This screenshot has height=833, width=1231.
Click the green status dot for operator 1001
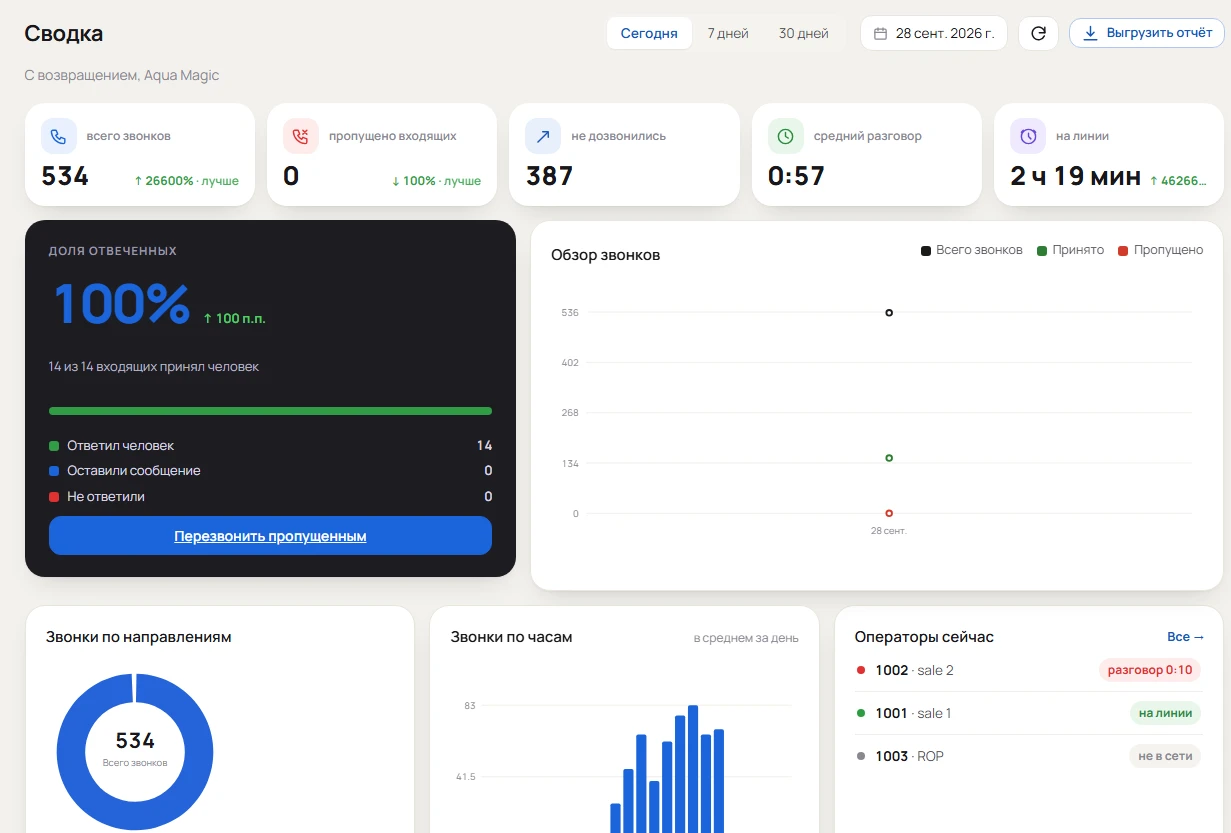click(x=861, y=713)
